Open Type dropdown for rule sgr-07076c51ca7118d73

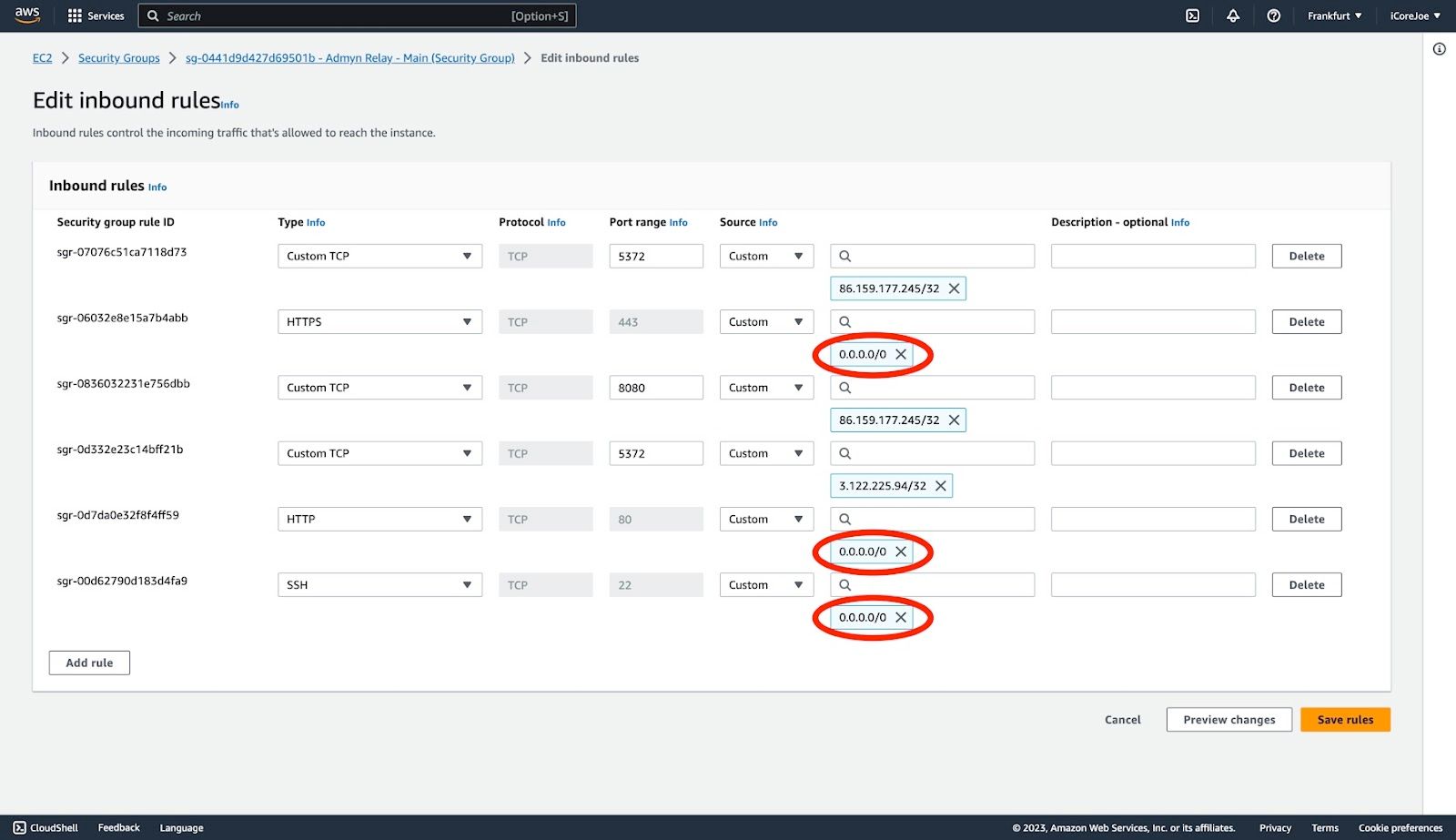point(379,256)
